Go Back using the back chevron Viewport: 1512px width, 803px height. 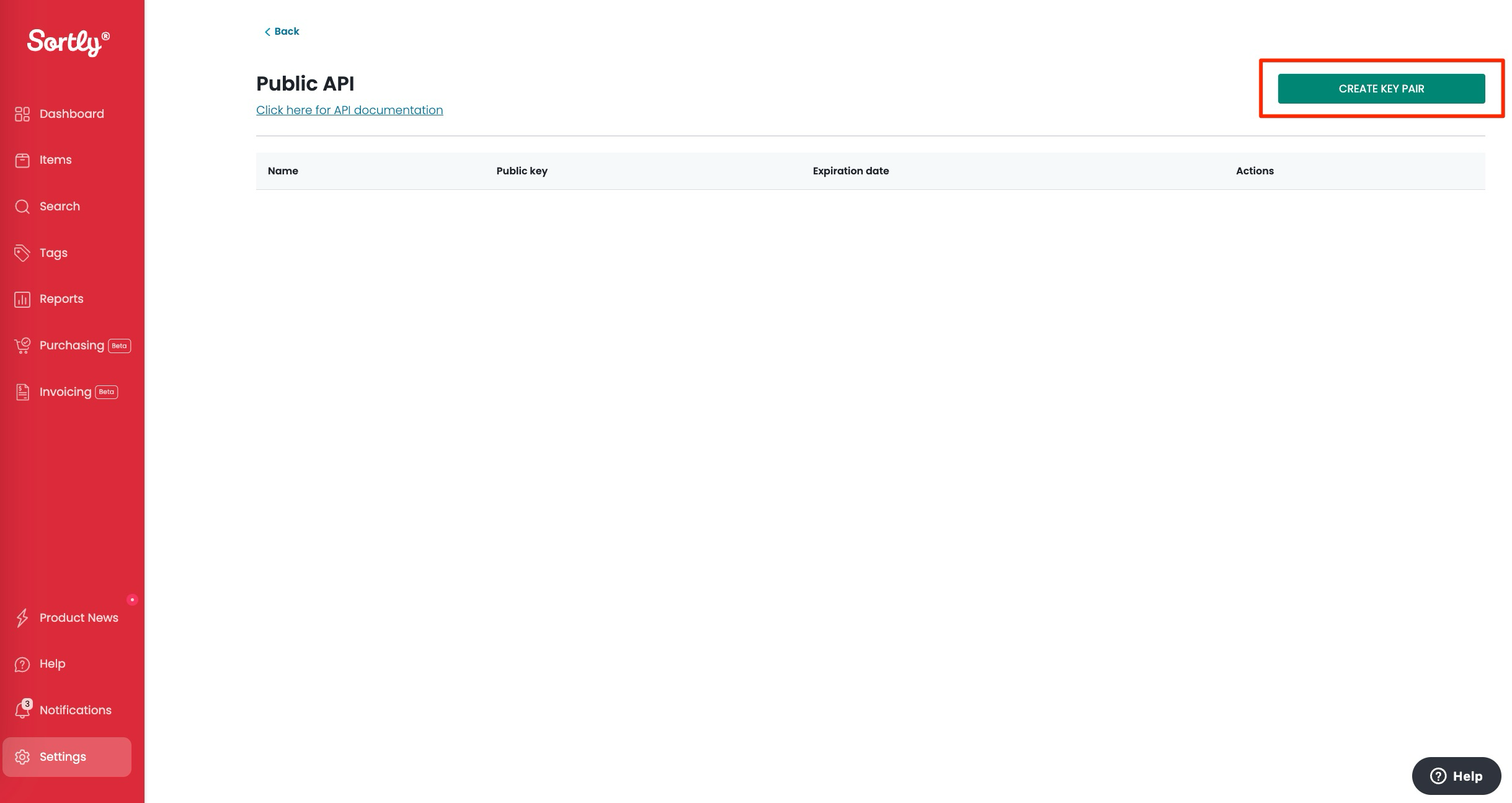pyautogui.click(x=281, y=31)
